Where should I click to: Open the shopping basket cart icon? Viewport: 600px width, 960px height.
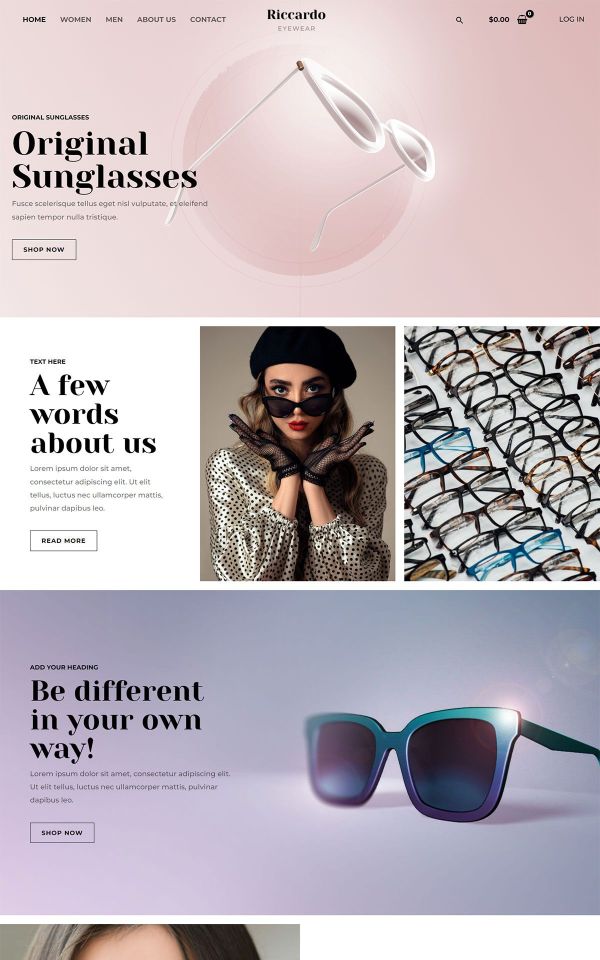(522, 20)
